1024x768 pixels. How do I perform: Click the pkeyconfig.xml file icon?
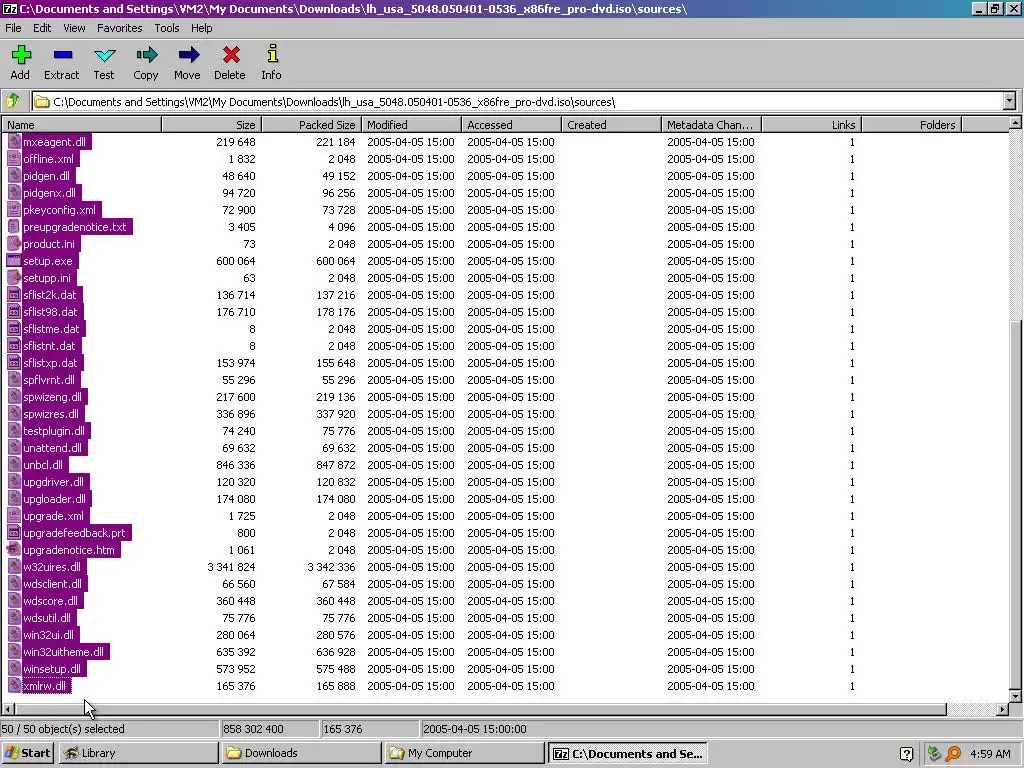[x=14, y=210]
